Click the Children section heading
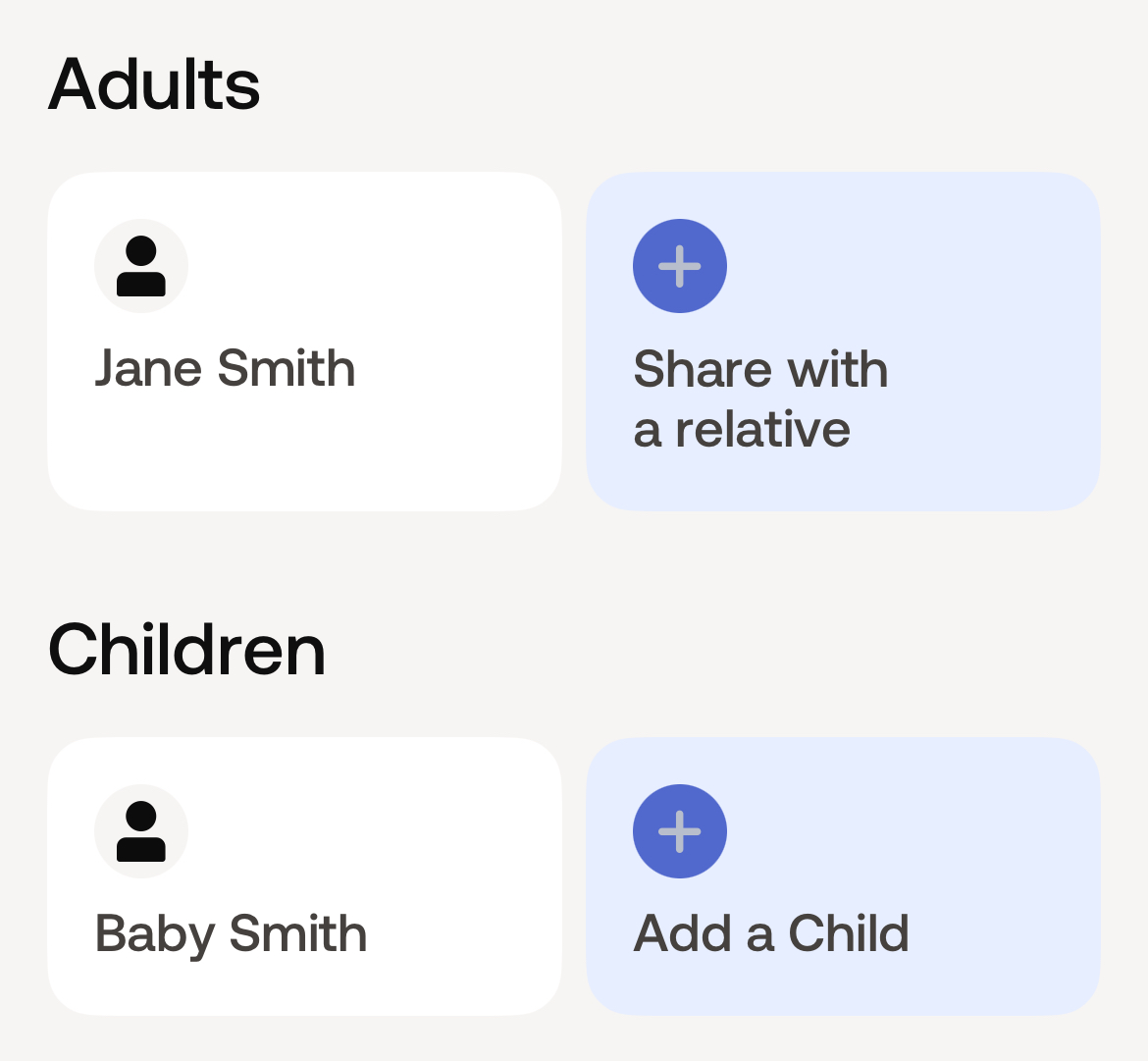This screenshot has width=1148, height=1061. [x=186, y=650]
